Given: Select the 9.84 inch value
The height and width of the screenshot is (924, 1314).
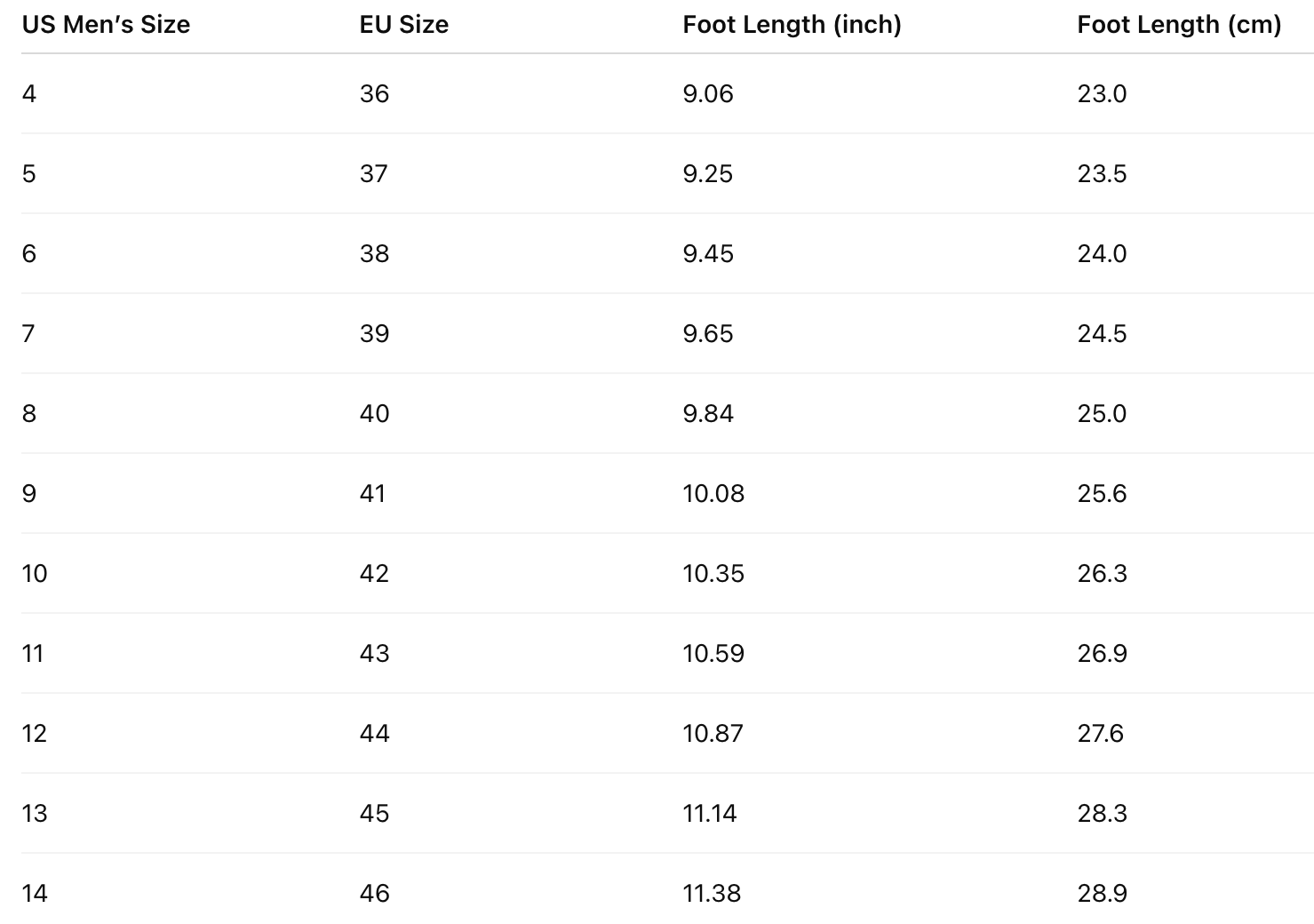Looking at the screenshot, I should (x=708, y=414).
